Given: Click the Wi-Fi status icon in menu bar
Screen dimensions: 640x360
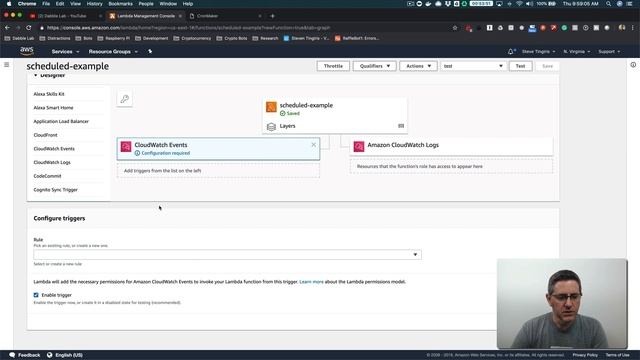Looking at the screenshot, I should tap(519, 4).
